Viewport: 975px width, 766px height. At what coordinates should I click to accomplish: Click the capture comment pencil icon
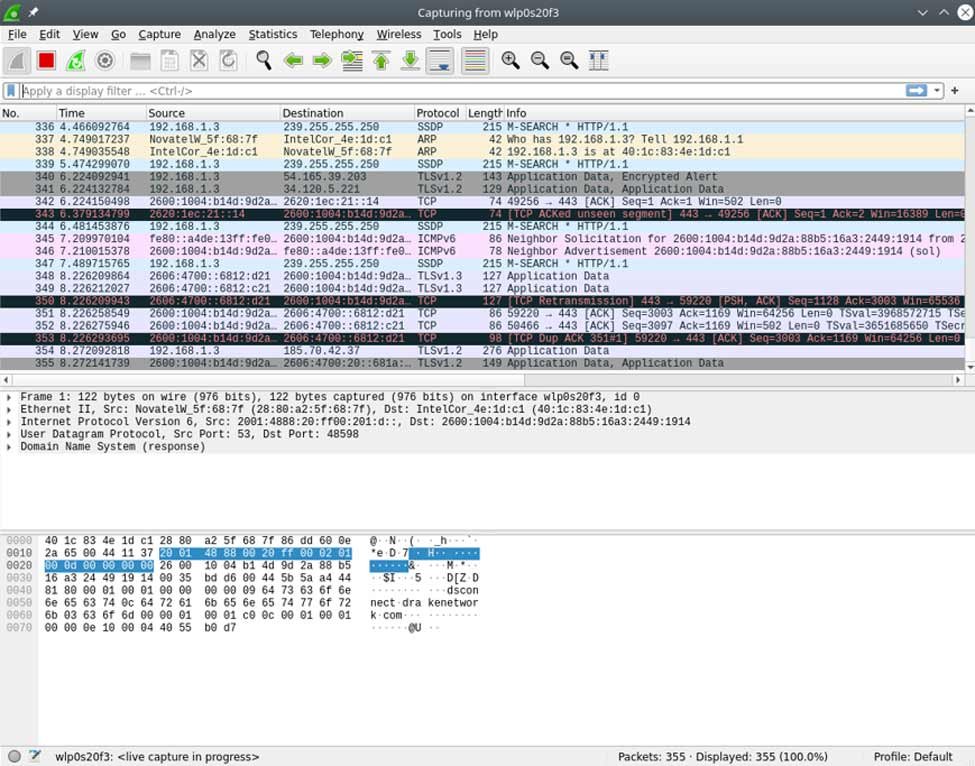[x=34, y=757]
